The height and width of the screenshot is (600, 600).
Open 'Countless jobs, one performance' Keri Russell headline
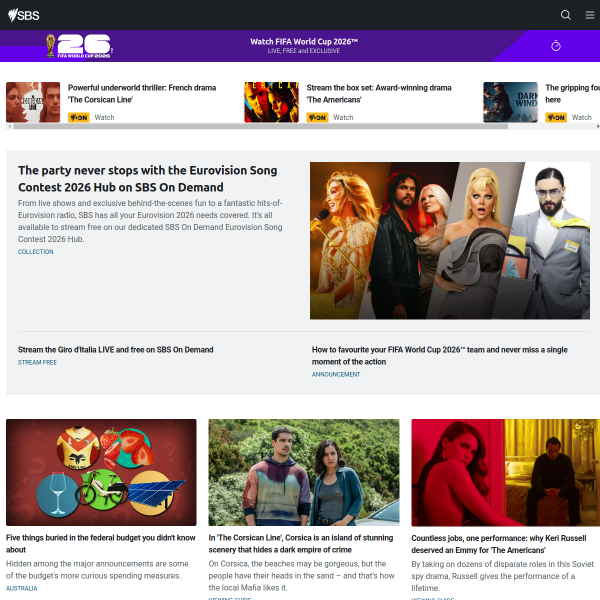pos(499,544)
